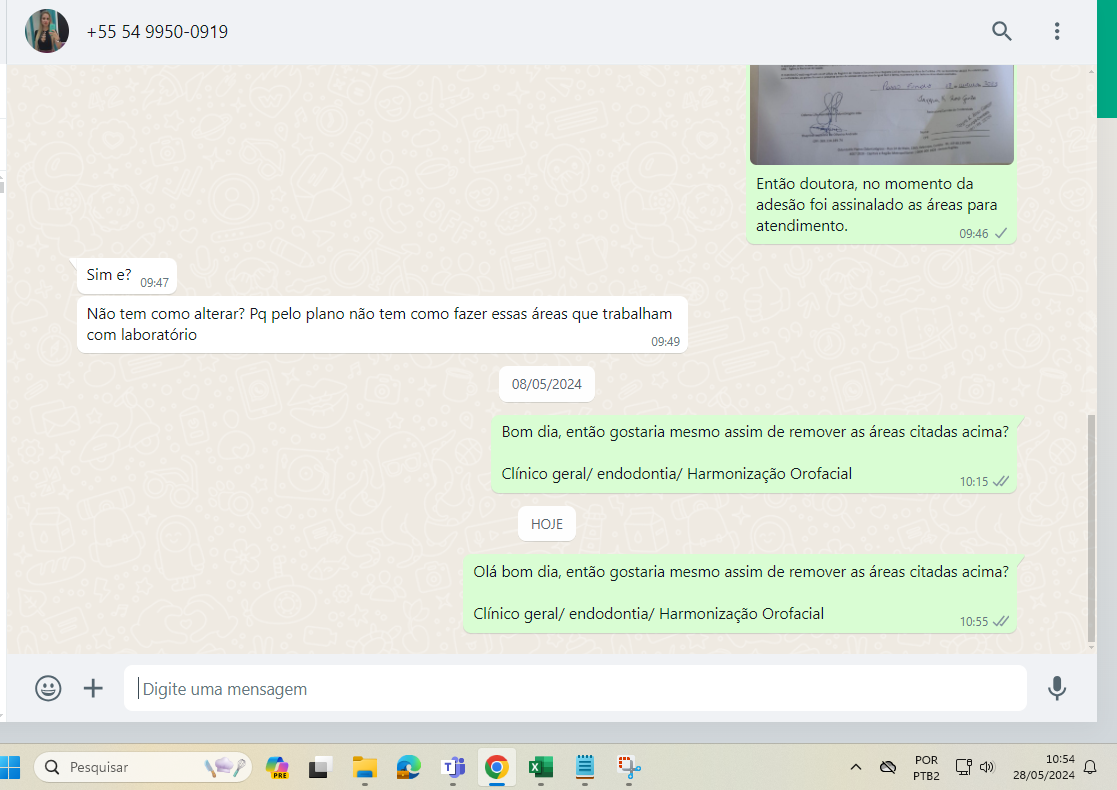This screenshot has height=790, width=1117.
Task: Click the volume speaker tray icon
Action: pos(987,767)
